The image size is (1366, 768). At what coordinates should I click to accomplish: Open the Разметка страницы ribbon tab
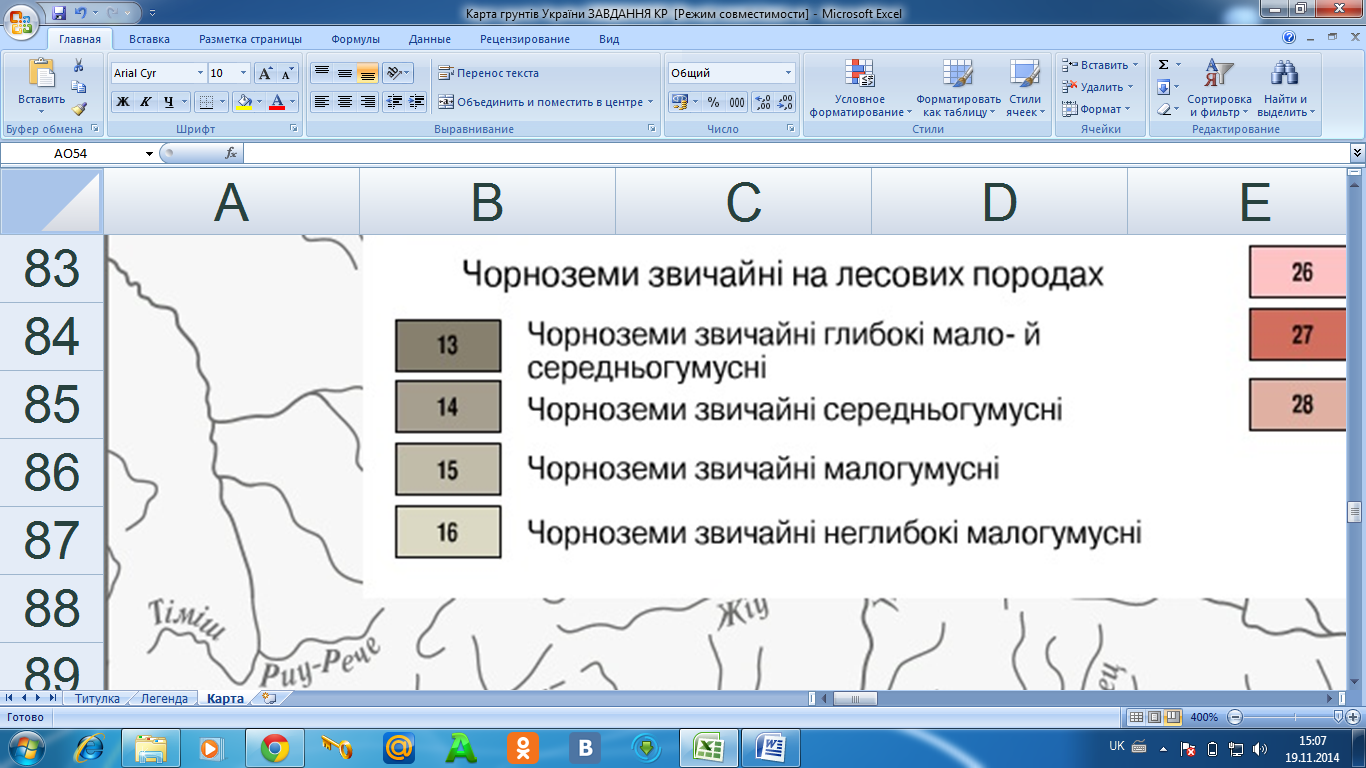pos(250,39)
